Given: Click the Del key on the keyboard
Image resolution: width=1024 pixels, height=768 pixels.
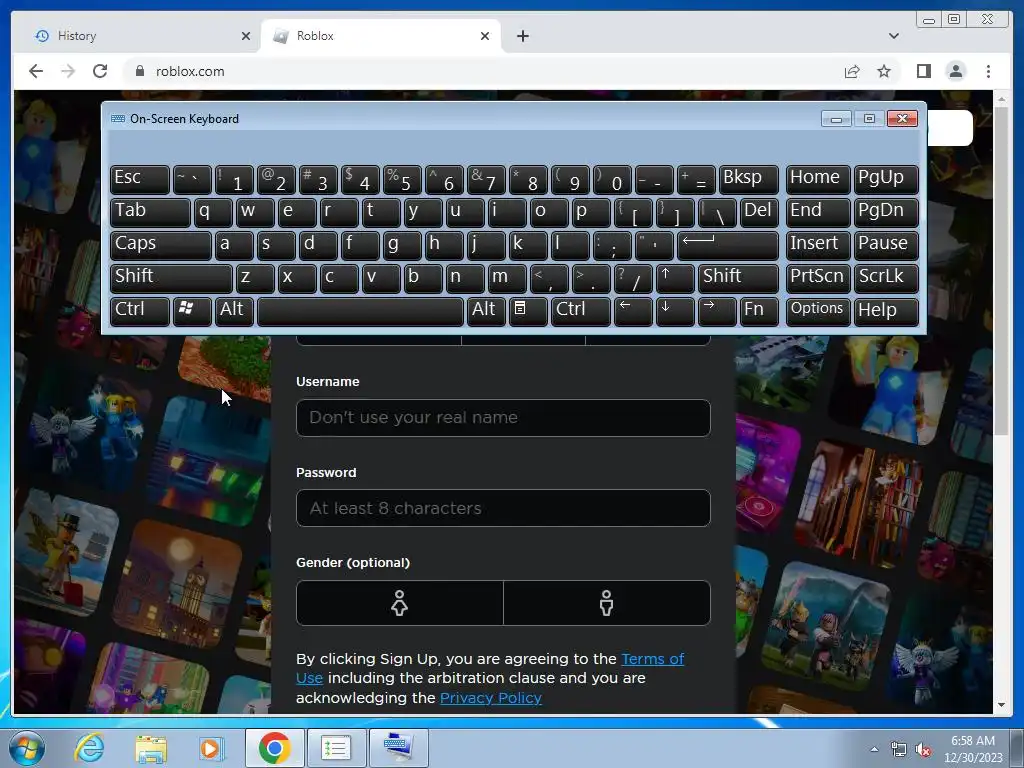Looking at the screenshot, I should pyautogui.click(x=759, y=212).
